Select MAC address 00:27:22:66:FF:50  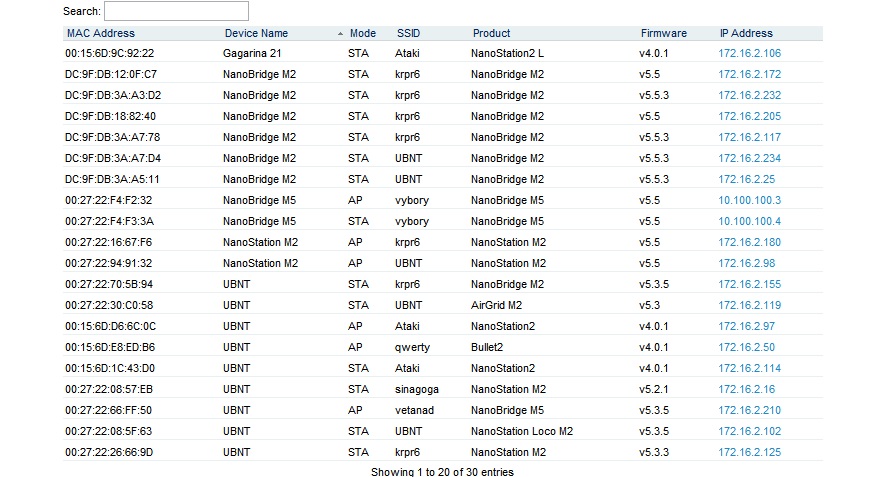coord(108,410)
